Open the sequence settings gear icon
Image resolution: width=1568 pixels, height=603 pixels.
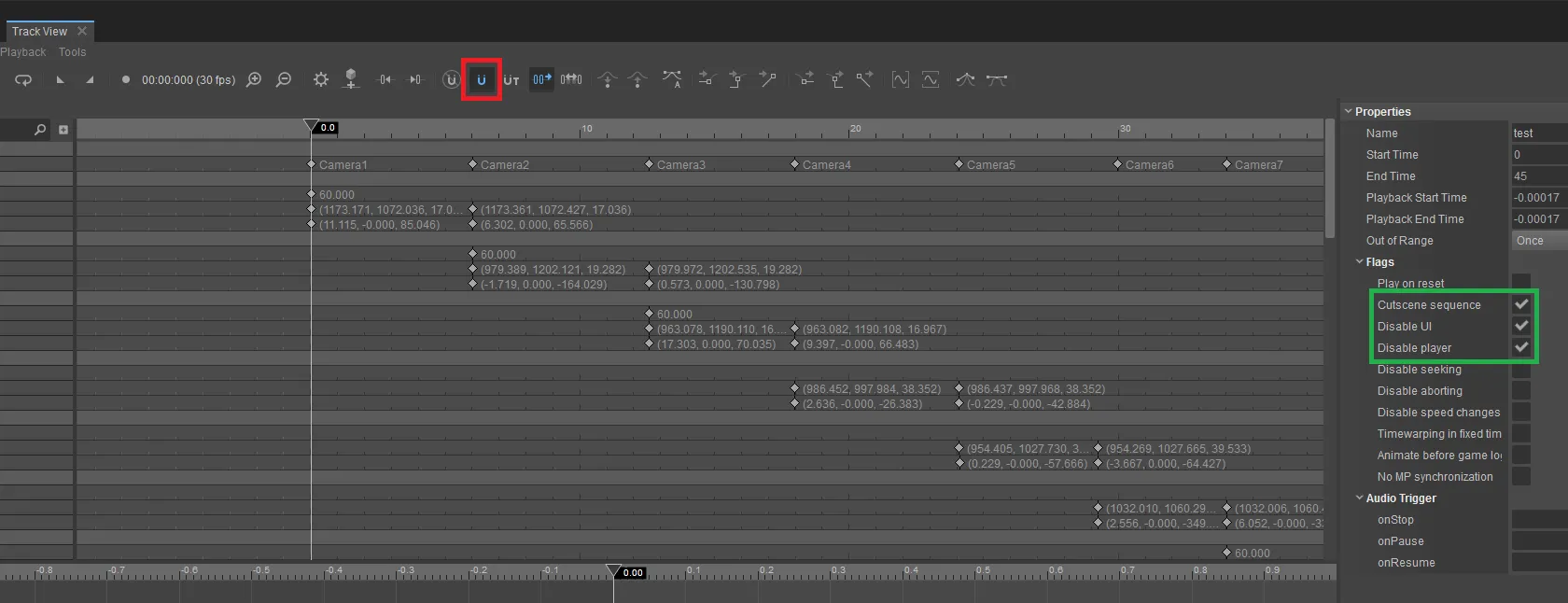pos(321,80)
